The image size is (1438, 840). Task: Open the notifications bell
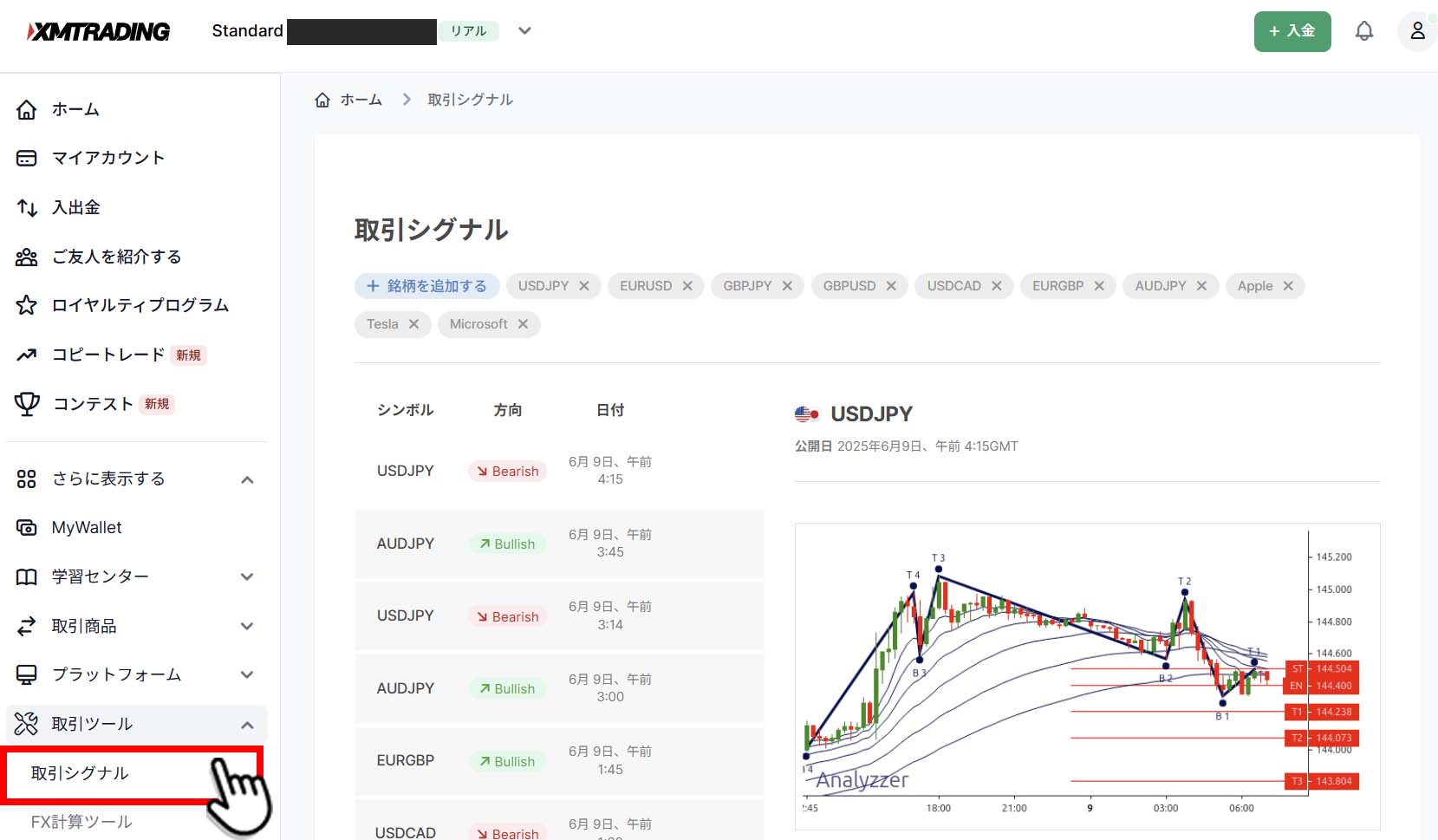point(1364,31)
